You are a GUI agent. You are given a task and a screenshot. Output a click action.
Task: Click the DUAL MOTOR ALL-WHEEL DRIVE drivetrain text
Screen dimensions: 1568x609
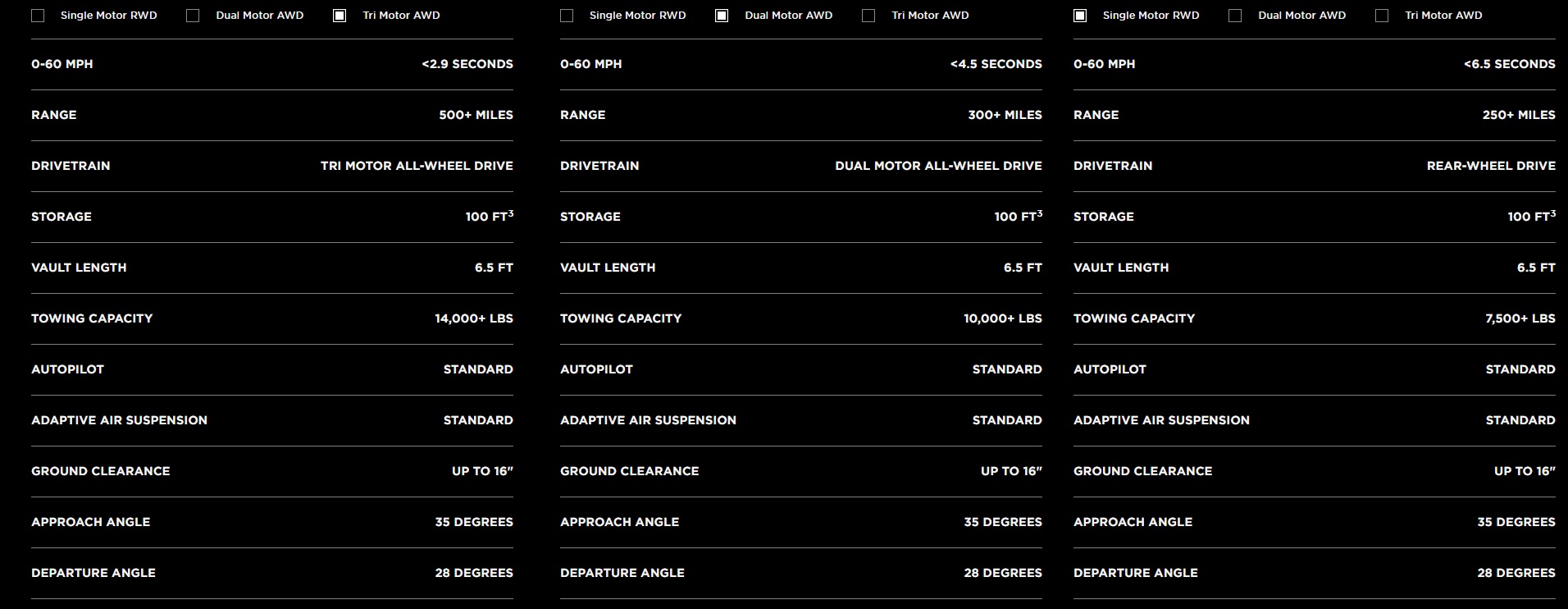point(938,166)
